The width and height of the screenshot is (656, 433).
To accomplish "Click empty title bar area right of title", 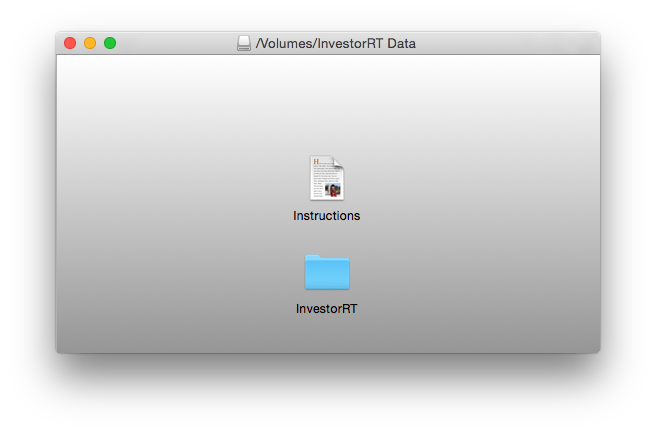I will (502, 43).
